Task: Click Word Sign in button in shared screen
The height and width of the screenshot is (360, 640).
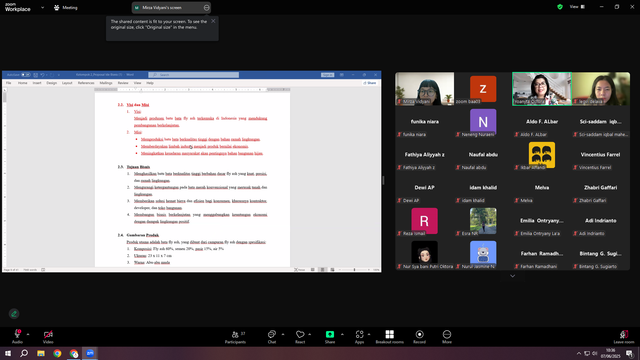Action: click(x=327, y=75)
